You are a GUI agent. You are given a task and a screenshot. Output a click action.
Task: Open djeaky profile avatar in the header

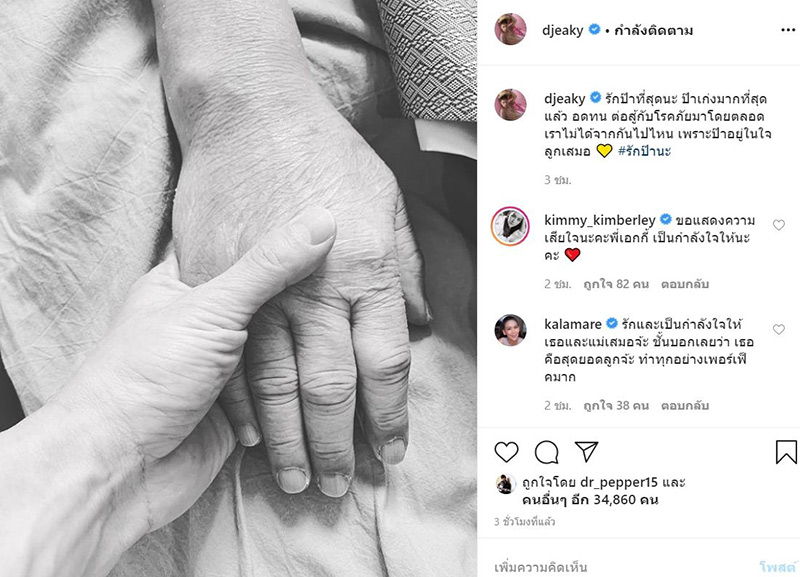coord(510,29)
